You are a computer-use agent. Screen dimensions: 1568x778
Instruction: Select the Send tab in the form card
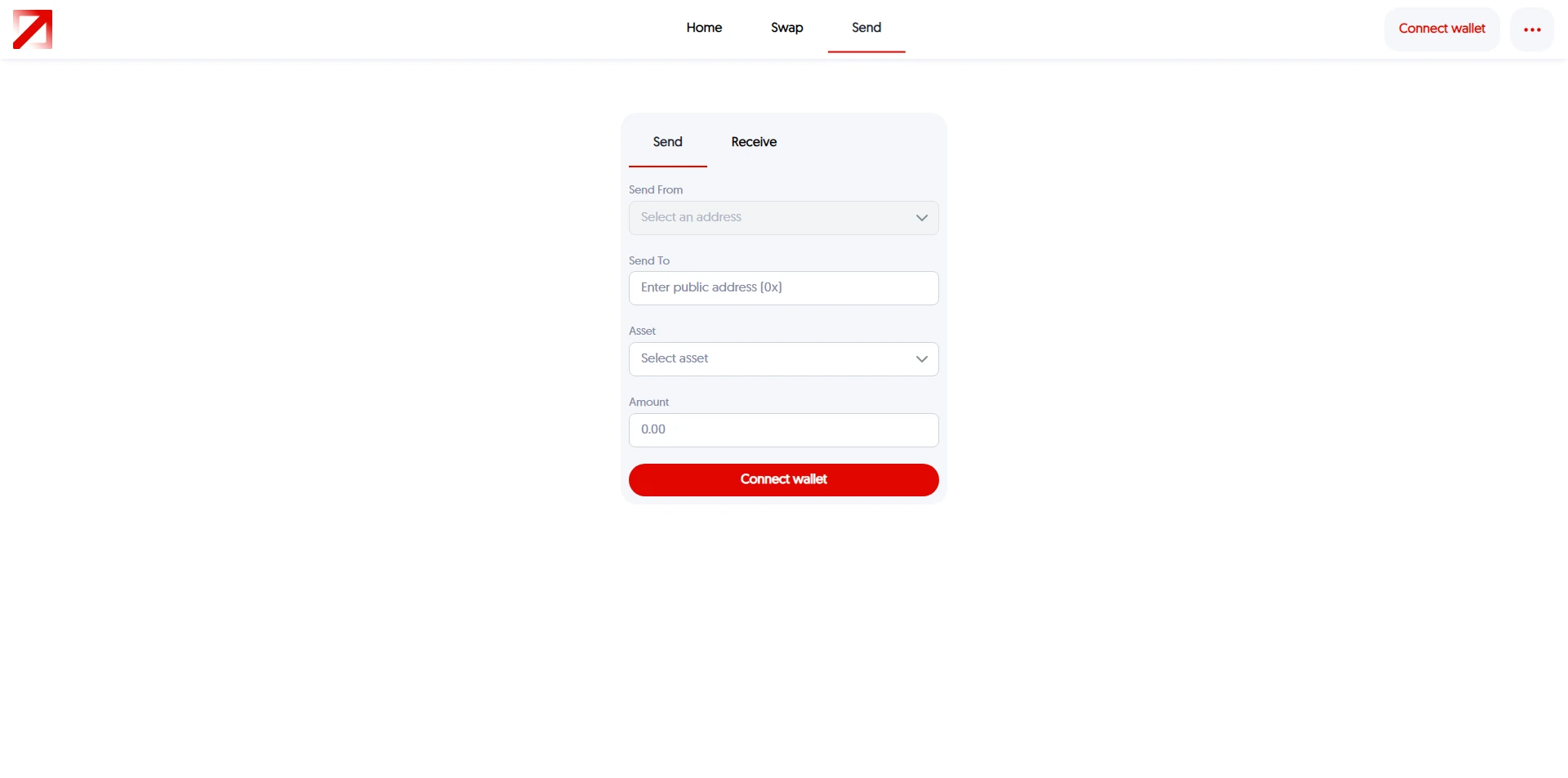667,142
